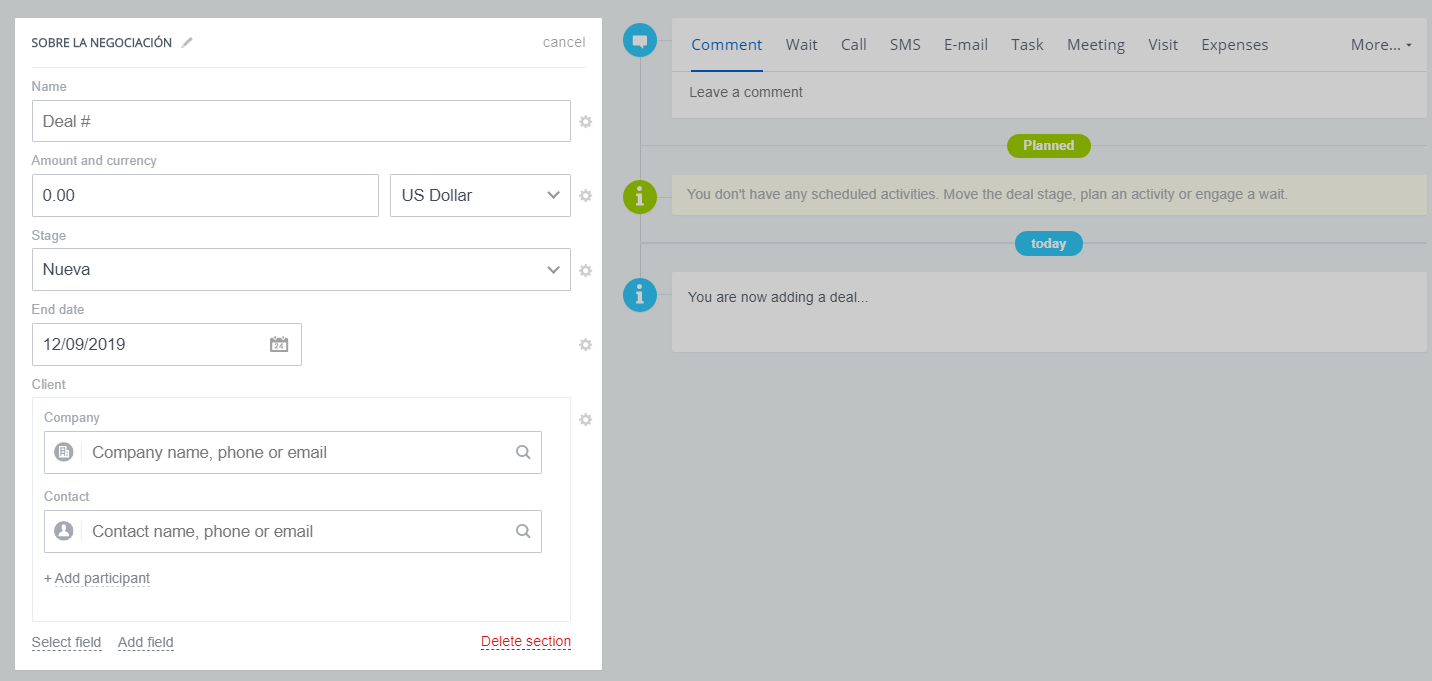Click the Delete section link
This screenshot has height=681, width=1432.
pyautogui.click(x=525, y=642)
